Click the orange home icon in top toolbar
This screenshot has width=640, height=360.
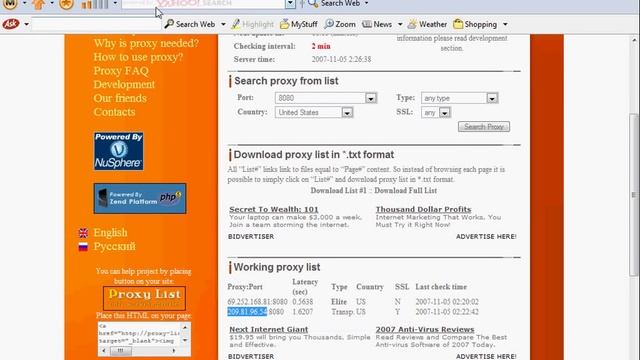39,4
